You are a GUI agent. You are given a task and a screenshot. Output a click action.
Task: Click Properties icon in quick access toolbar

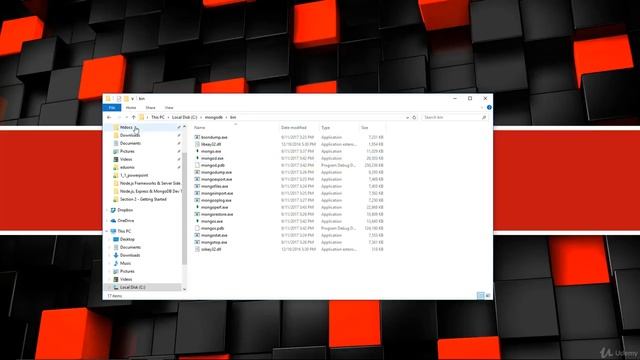(119, 98)
